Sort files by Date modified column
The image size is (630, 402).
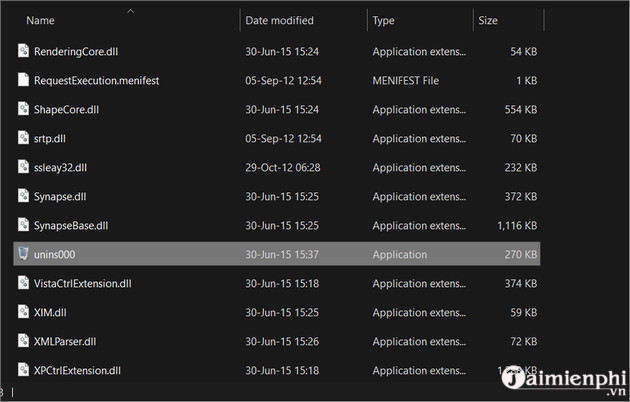(x=279, y=20)
